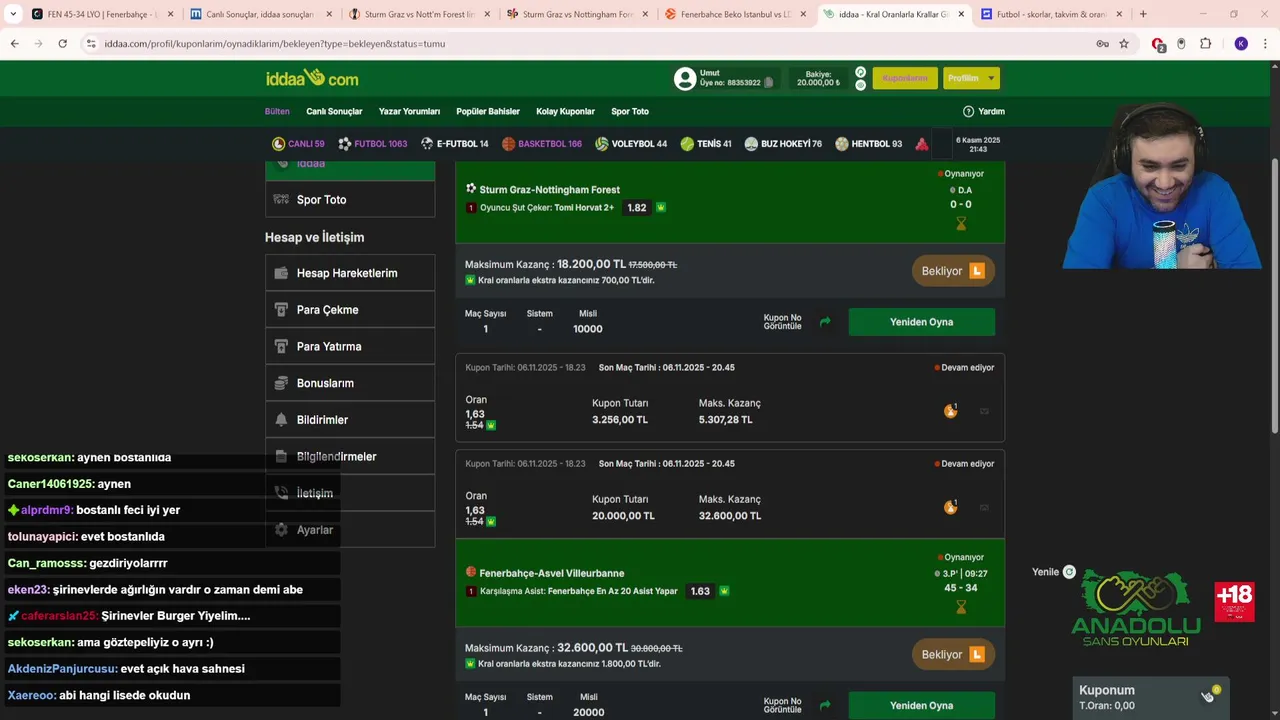Switch to the Canlı Sonuçlar browser tab

(x=259, y=14)
